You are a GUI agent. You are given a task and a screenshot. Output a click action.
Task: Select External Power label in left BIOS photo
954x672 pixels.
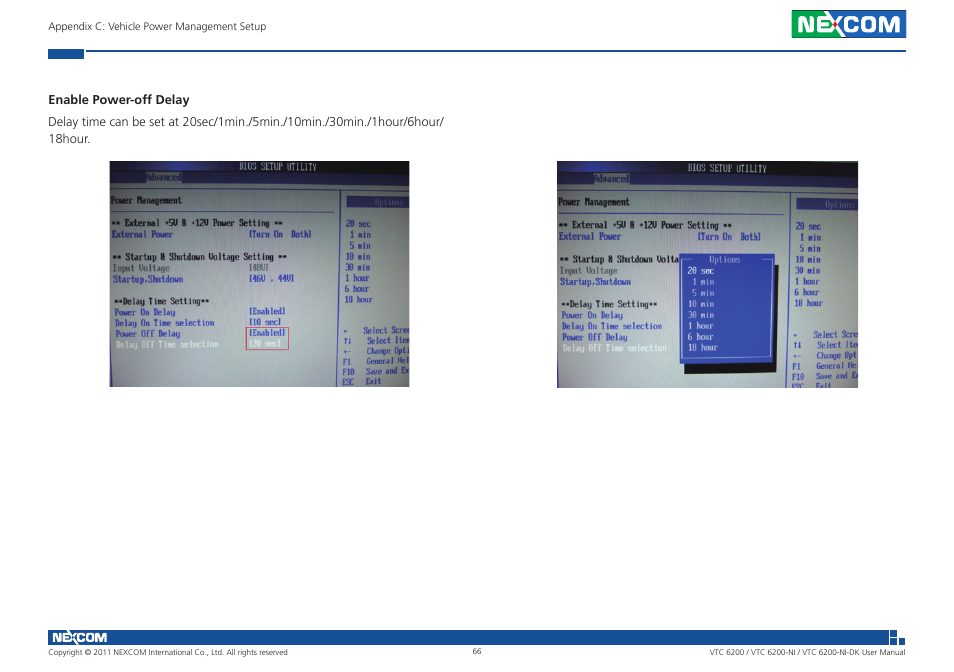click(x=143, y=234)
